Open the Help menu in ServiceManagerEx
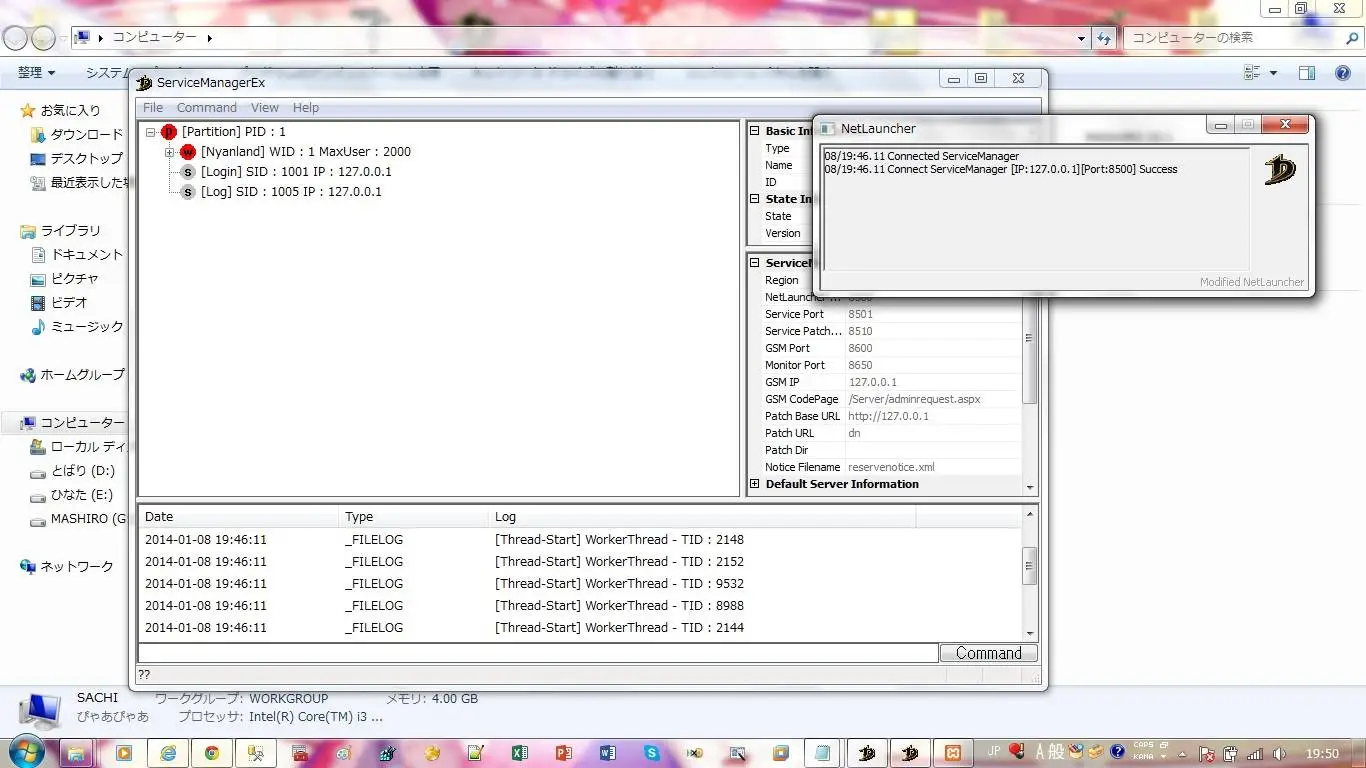This screenshot has width=1366, height=768. click(x=306, y=108)
